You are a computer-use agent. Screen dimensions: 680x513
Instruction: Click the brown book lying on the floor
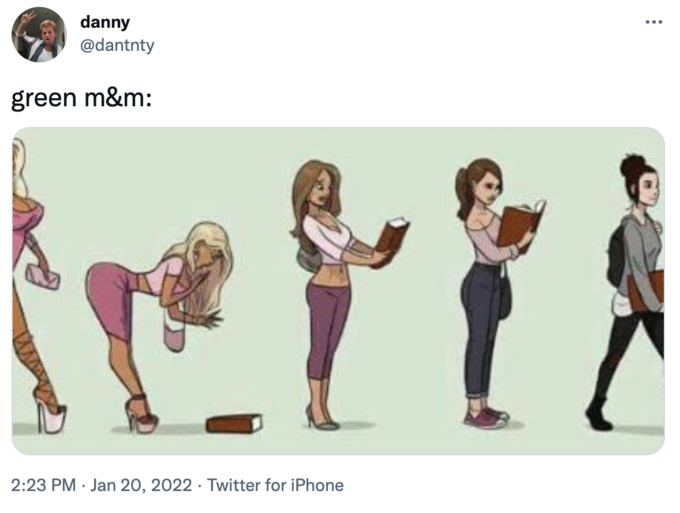pyautogui.click(x=234, y=424)
